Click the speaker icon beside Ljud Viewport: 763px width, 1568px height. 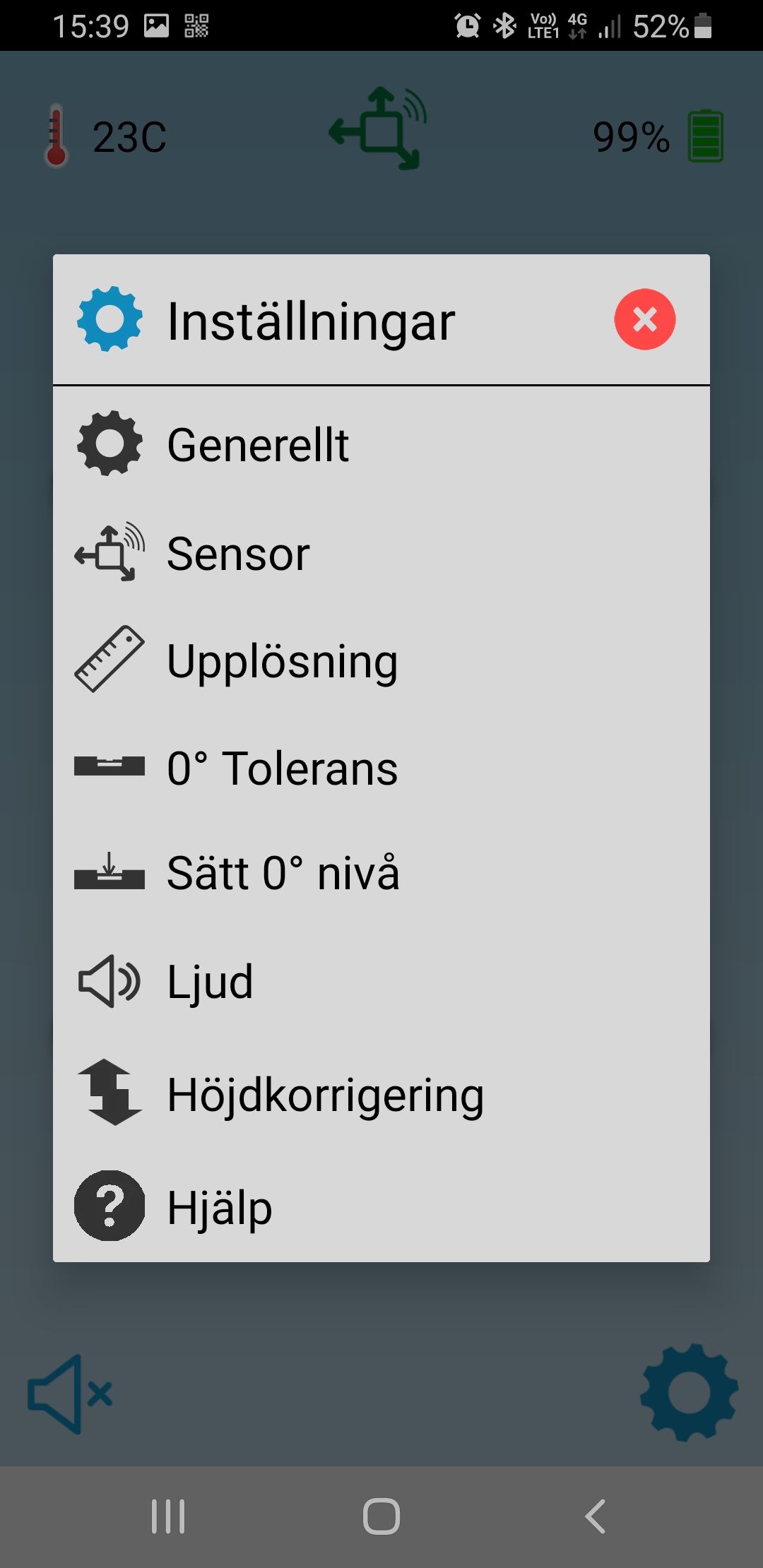110,981
